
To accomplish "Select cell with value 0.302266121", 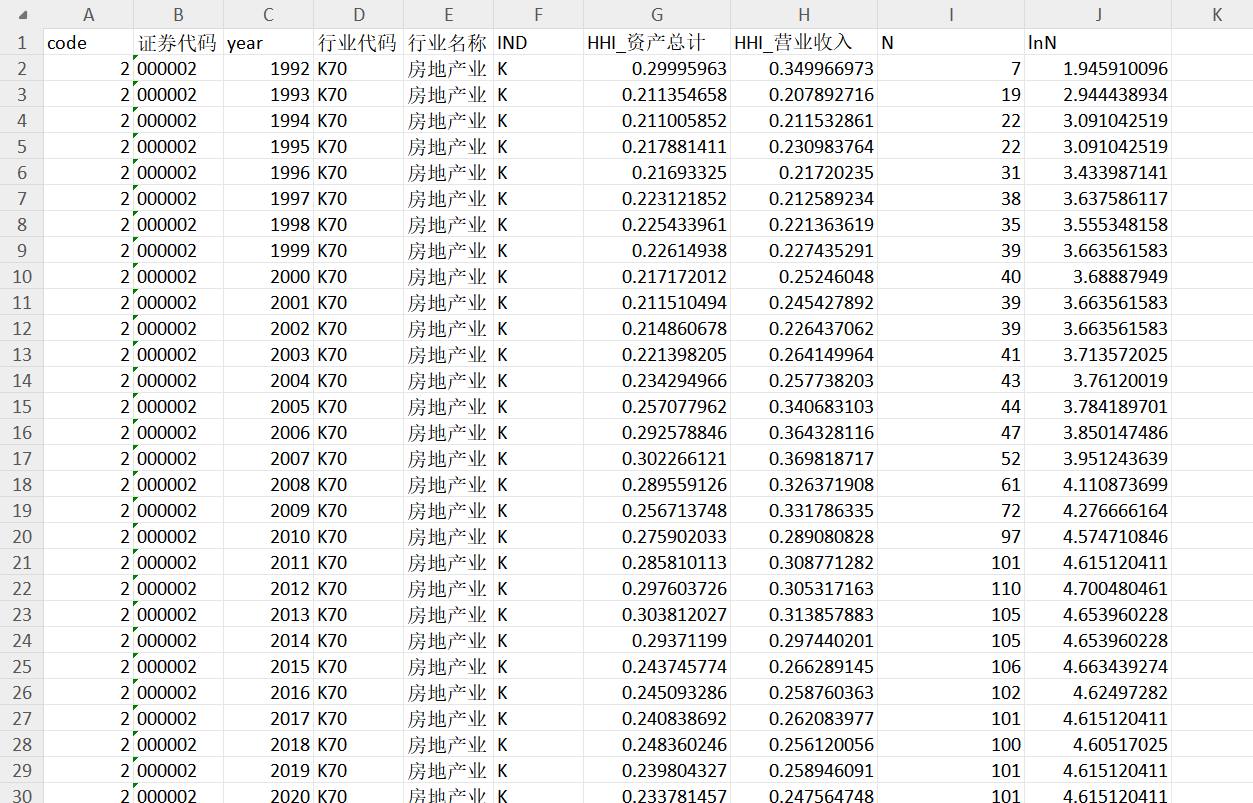I will pos(657,459).
